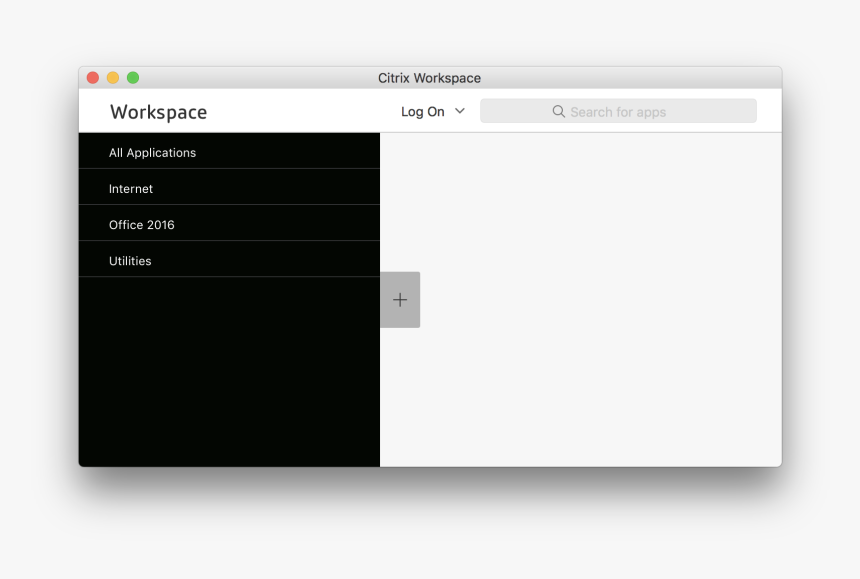Click the magnifying glass search icon
The width and height of the screenshot is (860, 579).
click(x=558, y=111)
